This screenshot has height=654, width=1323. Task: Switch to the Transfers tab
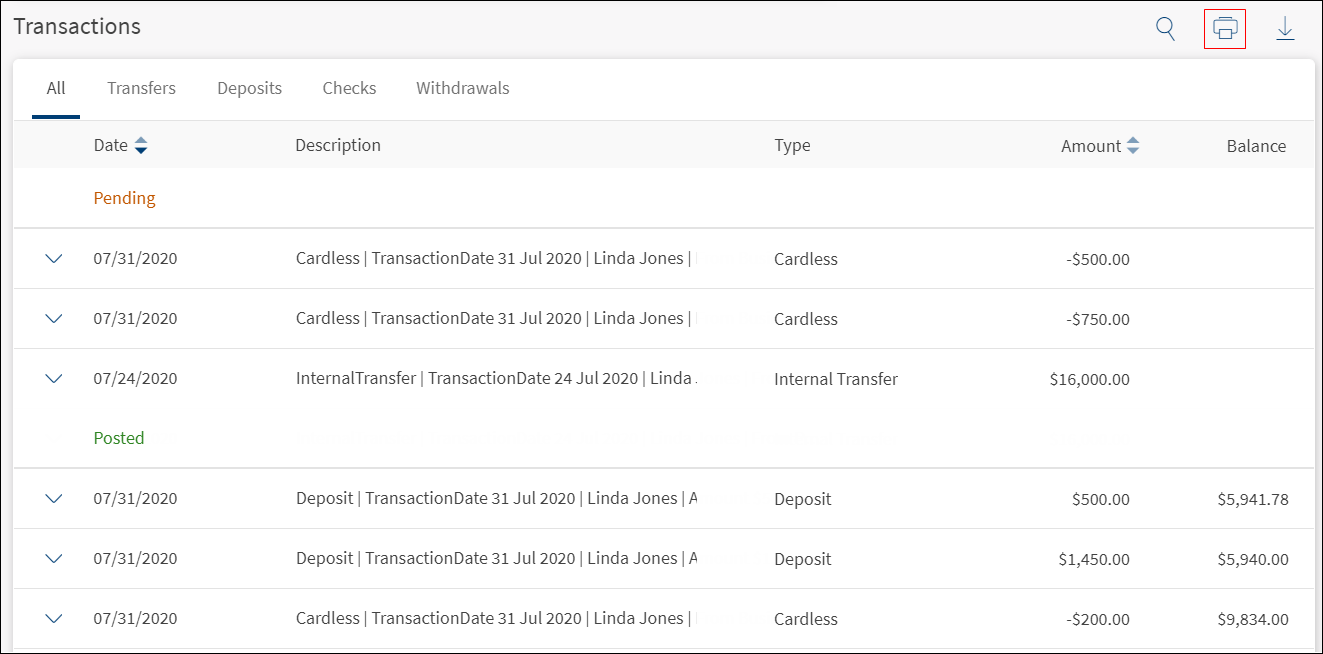[141, 88]
